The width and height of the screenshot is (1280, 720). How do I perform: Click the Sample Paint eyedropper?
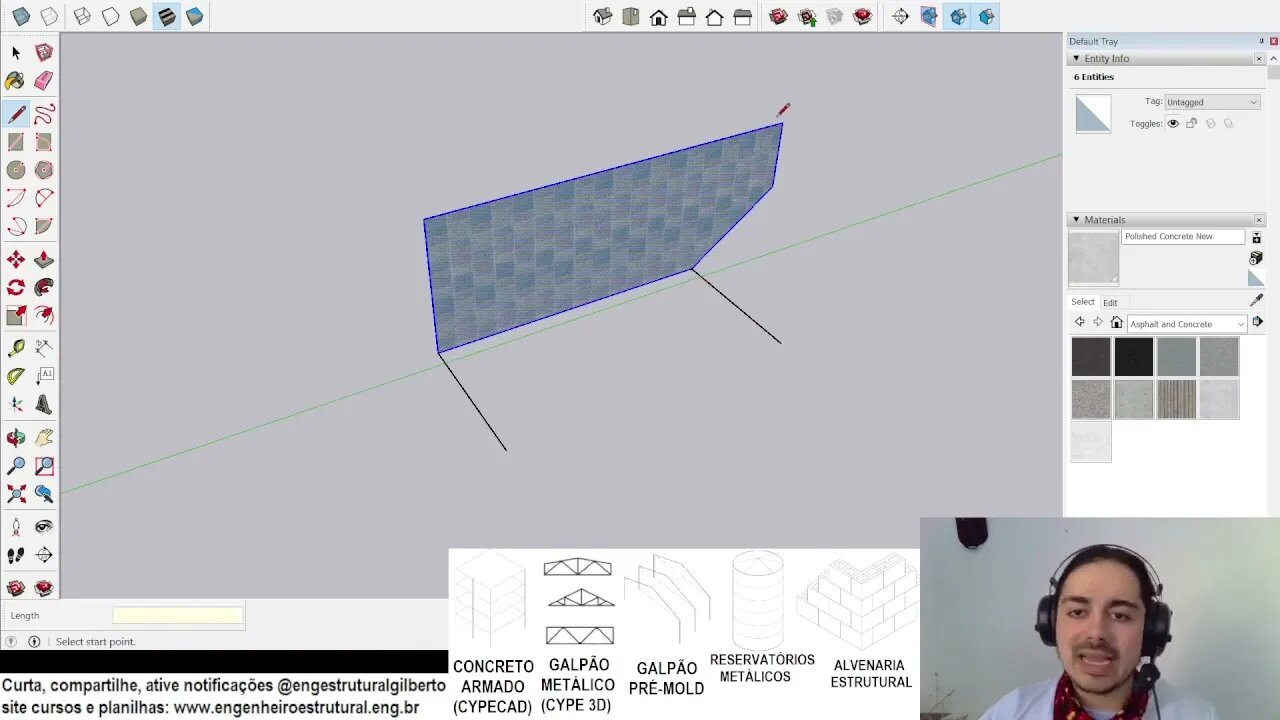tap(1257, 300)
